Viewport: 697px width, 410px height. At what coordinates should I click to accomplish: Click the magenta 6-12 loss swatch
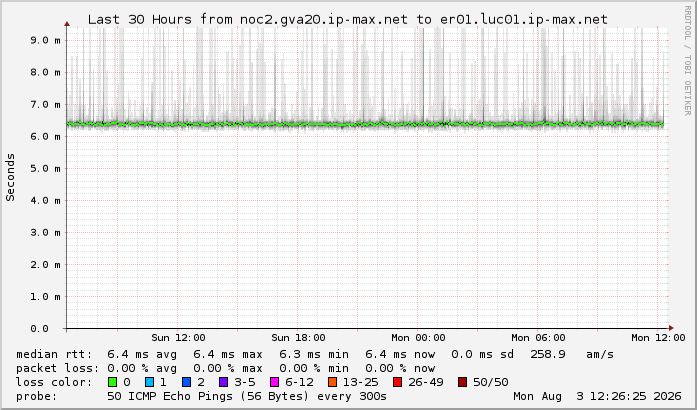(275, 382)
